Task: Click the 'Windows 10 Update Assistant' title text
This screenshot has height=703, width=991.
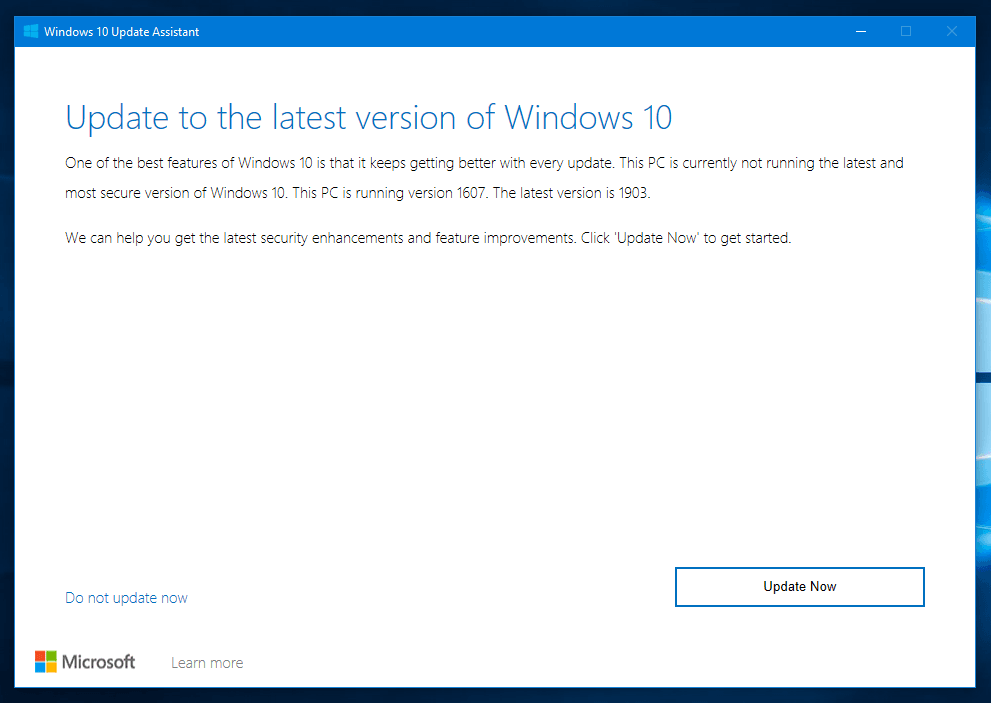Action: (x=121, y=32)
